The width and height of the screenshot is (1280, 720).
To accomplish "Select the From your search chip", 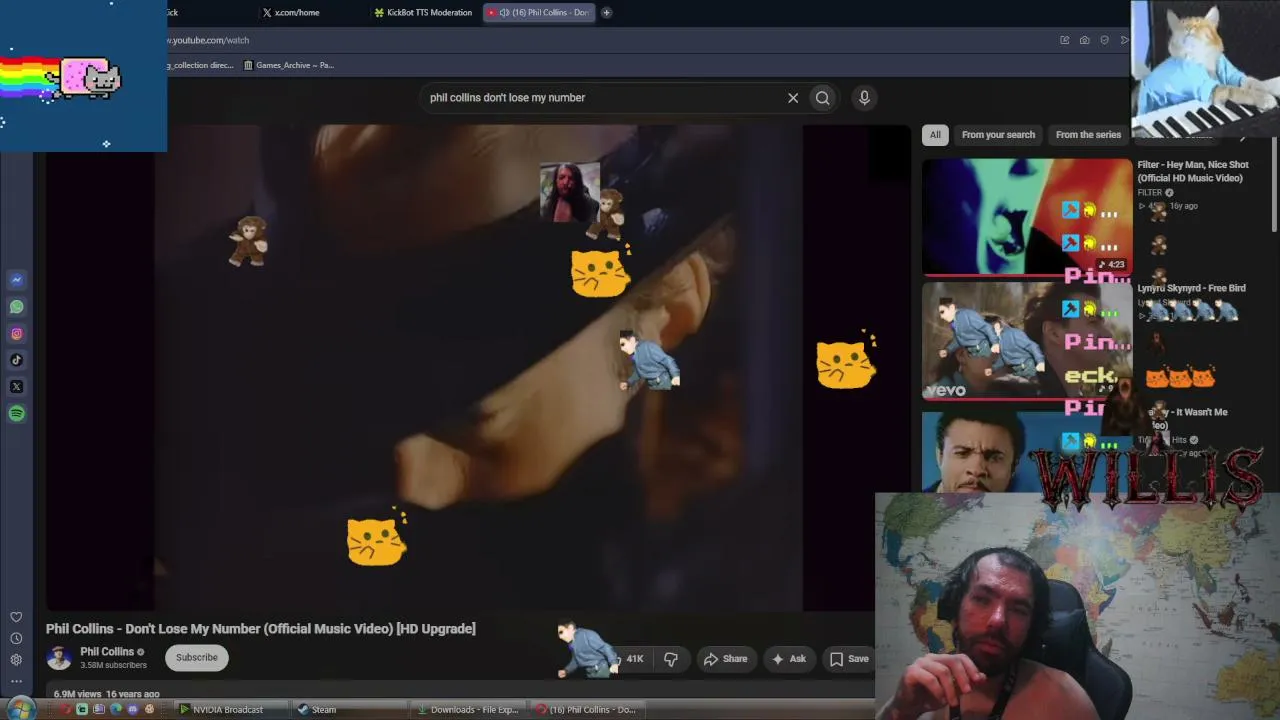I will [998, 135].
